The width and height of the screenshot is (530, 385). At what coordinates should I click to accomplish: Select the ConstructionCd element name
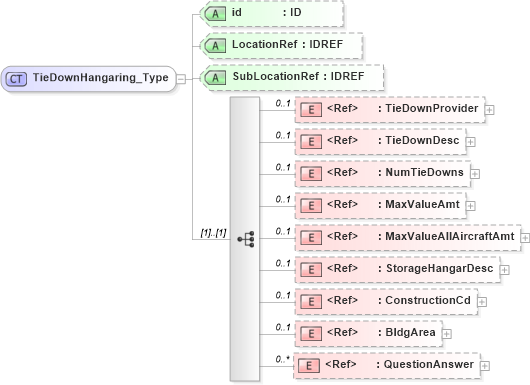tap(428, 300)
